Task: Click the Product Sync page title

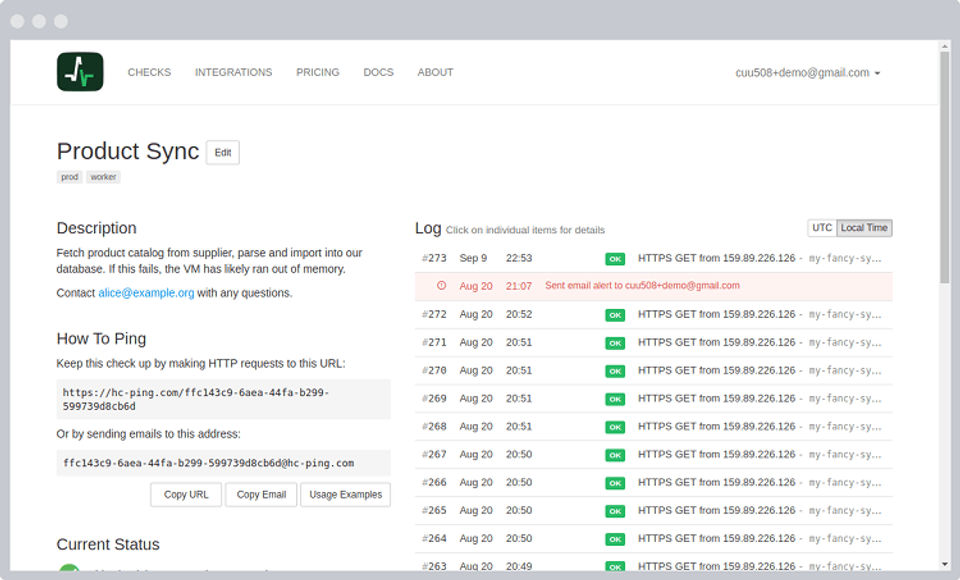Action: [128, 151]
